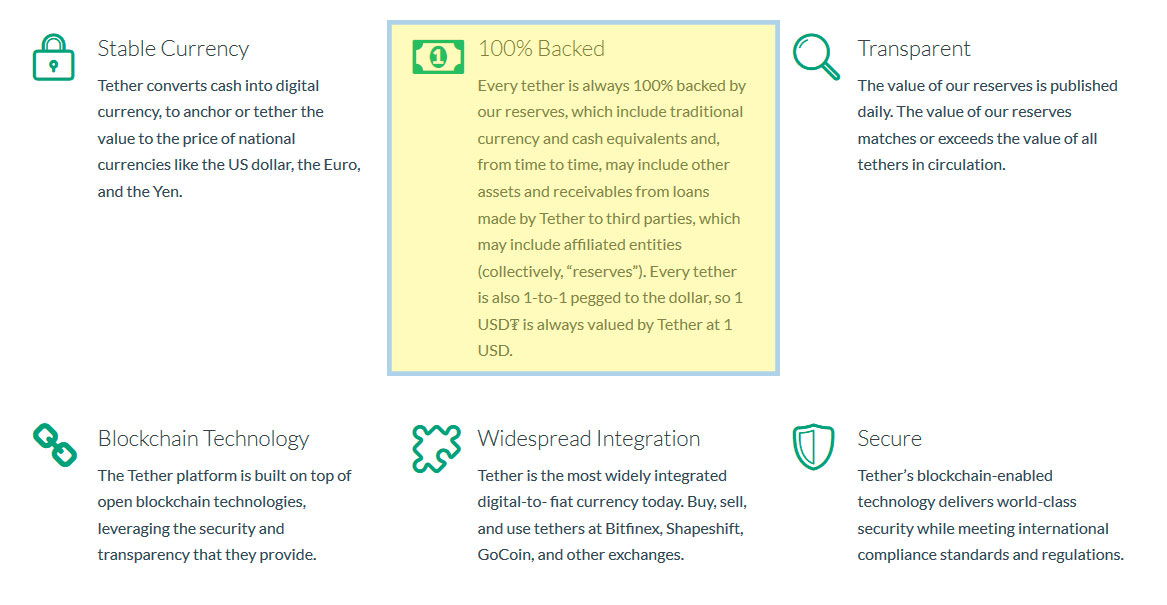Click the reserves published daily paragraph
The image size is (1167, 605).
point(988,125)
